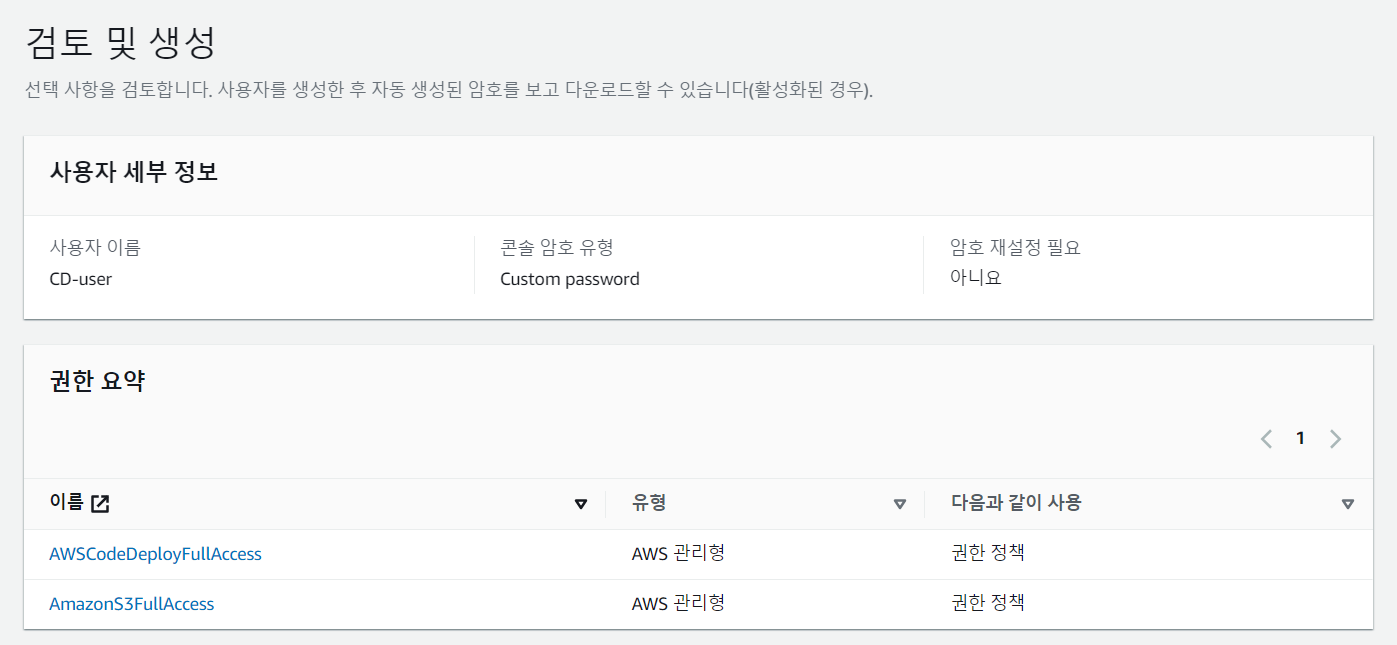
Task: Click the 다음과 같이 사용 column header
Action: (1016, 503)
